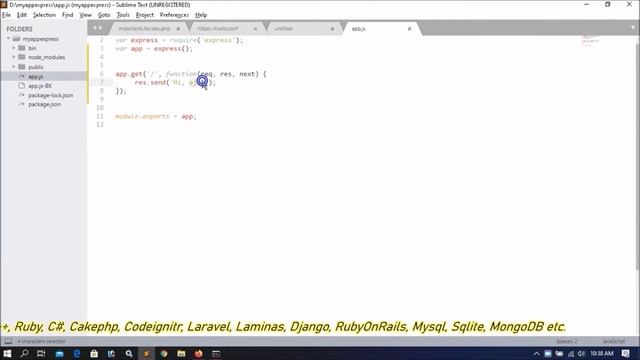Open the notification action center
The width and height of the screenshot is (640, 360).
626,353
